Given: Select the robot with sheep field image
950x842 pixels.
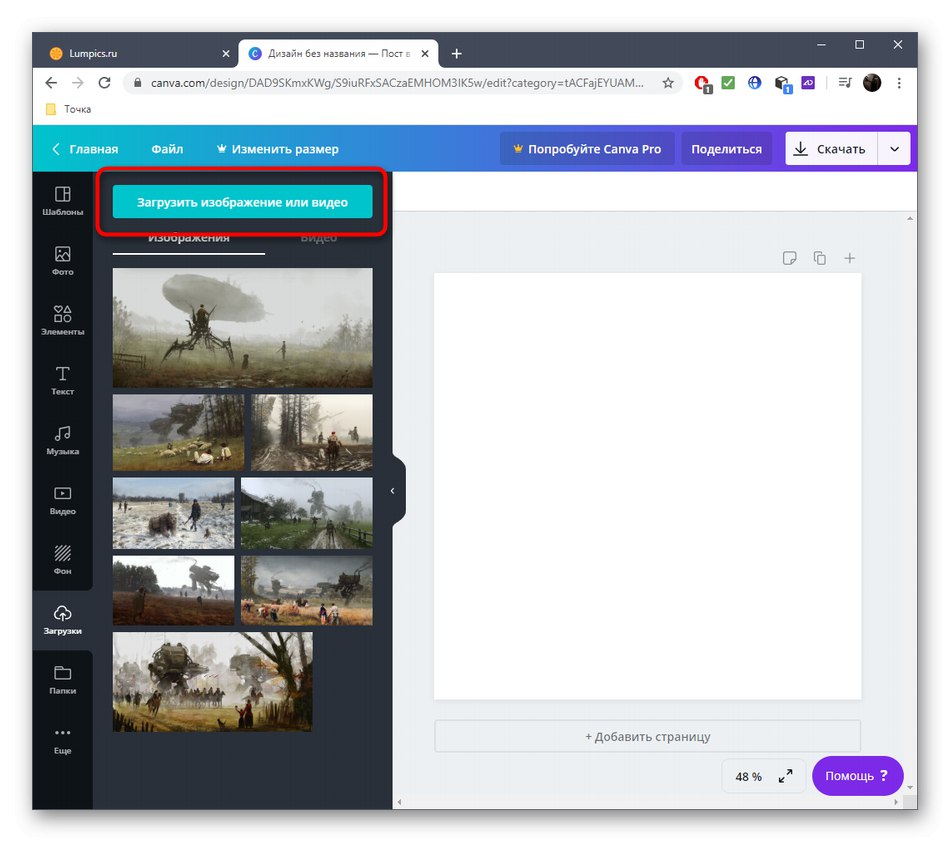Looking at the screenshot, I should 179,433.
